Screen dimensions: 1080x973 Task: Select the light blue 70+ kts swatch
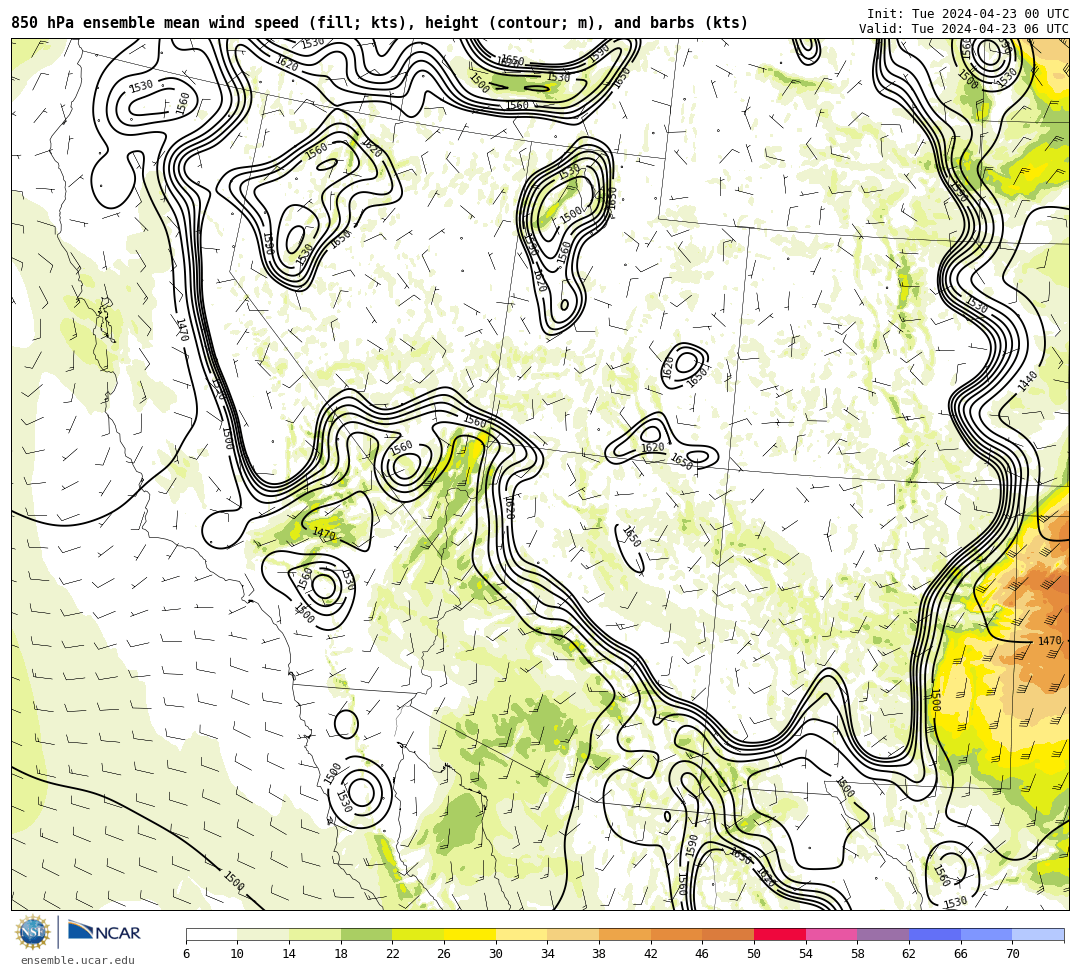pyautogui.click(x=1038, y=934)
